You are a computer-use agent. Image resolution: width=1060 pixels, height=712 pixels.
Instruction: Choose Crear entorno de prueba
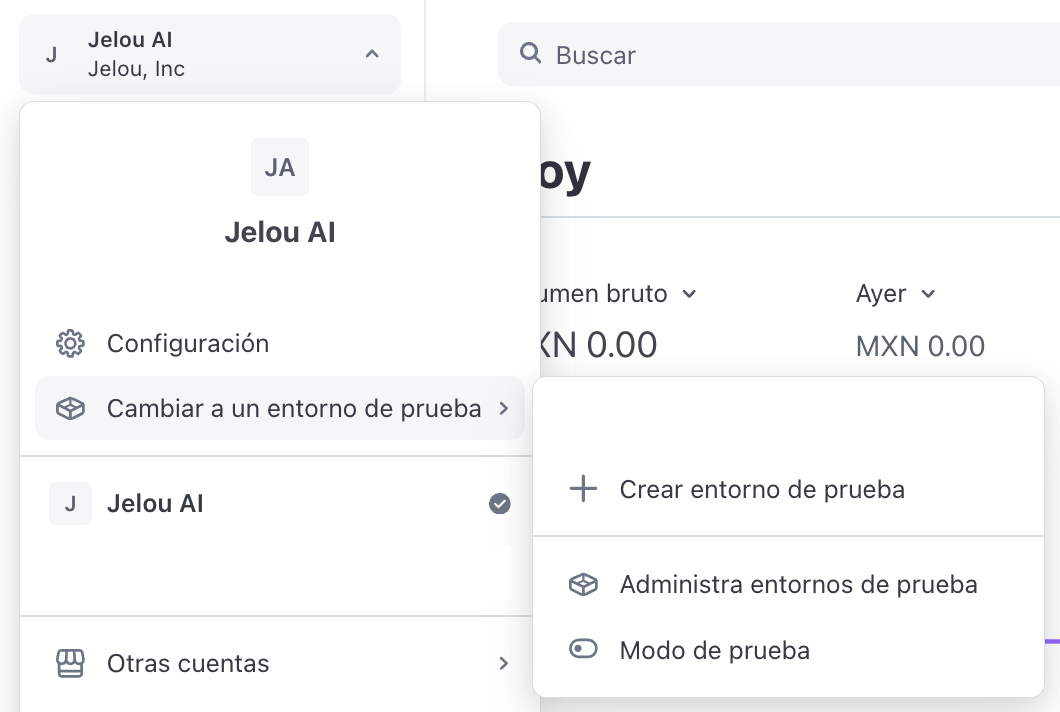click(763, 489)
